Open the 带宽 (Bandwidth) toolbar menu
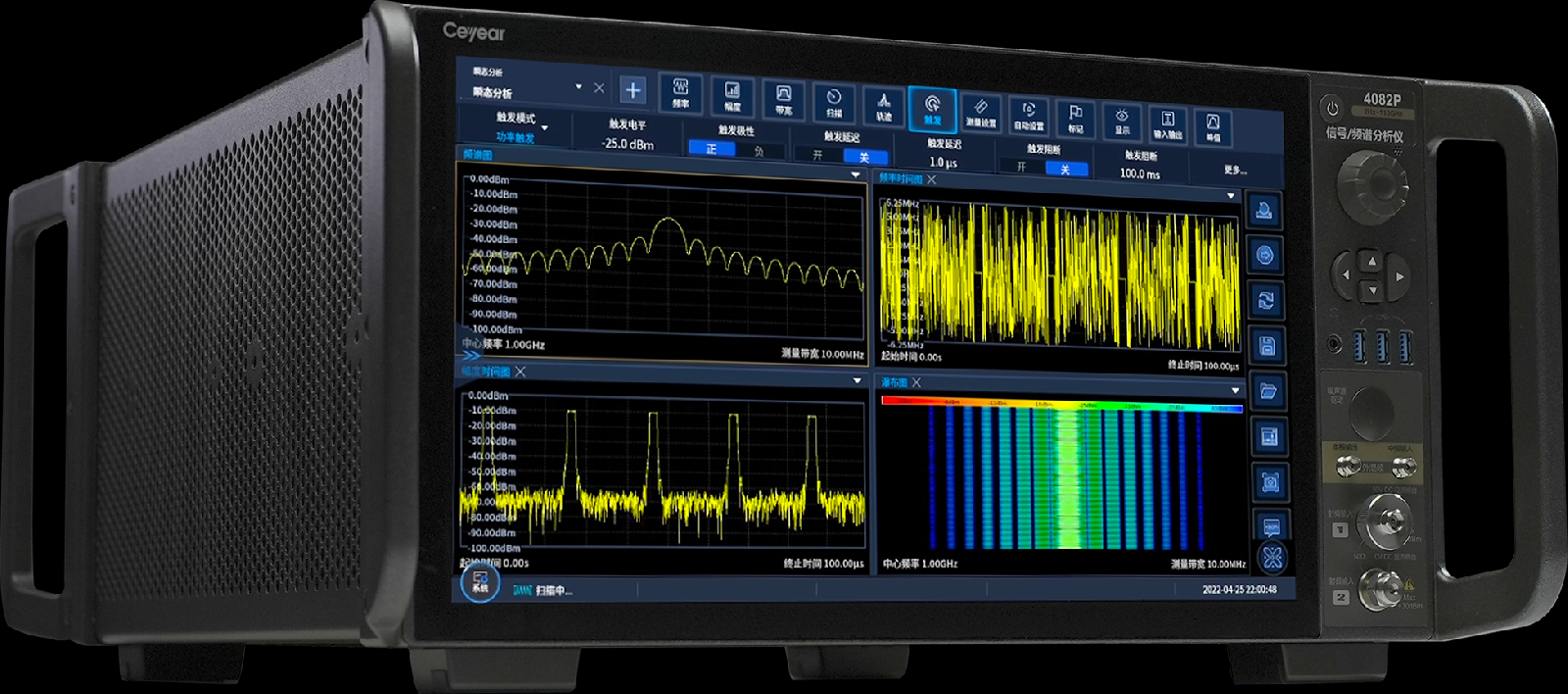Viewport: 1568px width, 694px height. (x=784, y=99)
